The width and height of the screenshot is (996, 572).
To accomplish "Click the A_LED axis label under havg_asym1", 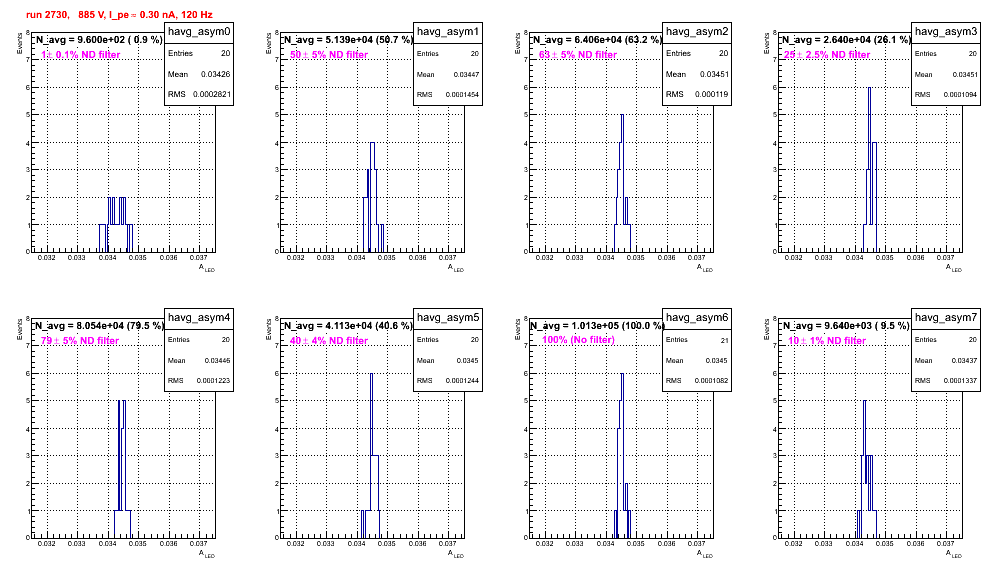I will coord(456,268).
